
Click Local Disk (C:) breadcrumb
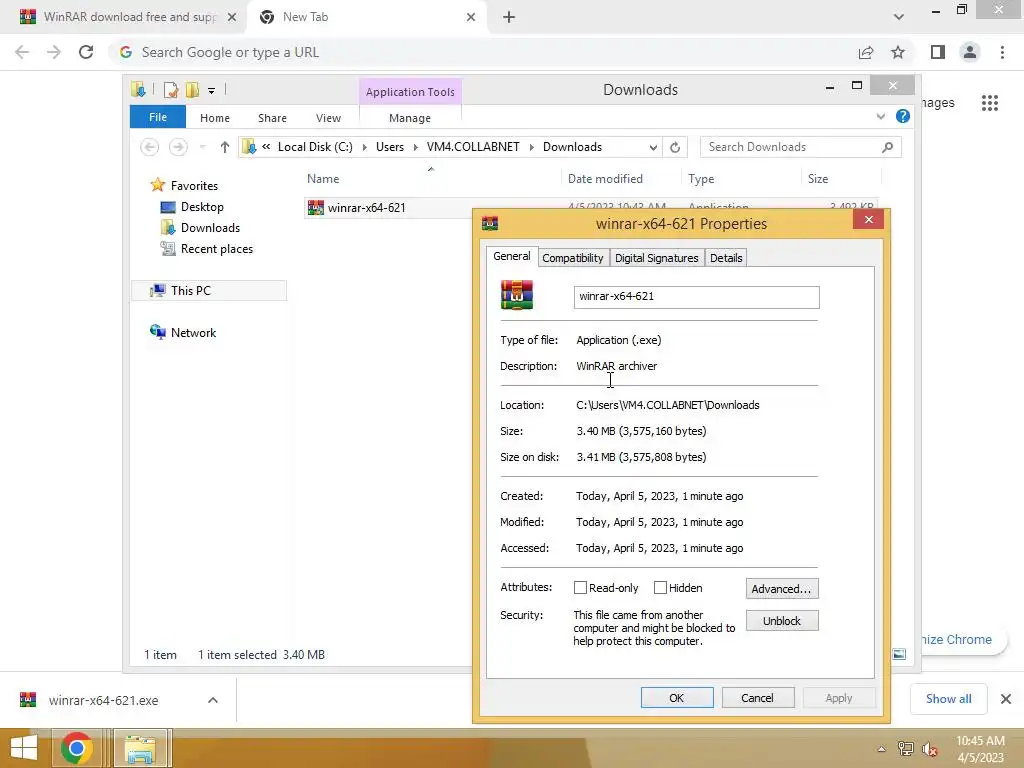[315, 147]
